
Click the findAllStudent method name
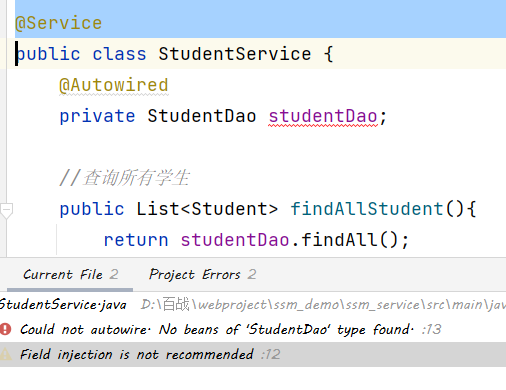point(367,209)
